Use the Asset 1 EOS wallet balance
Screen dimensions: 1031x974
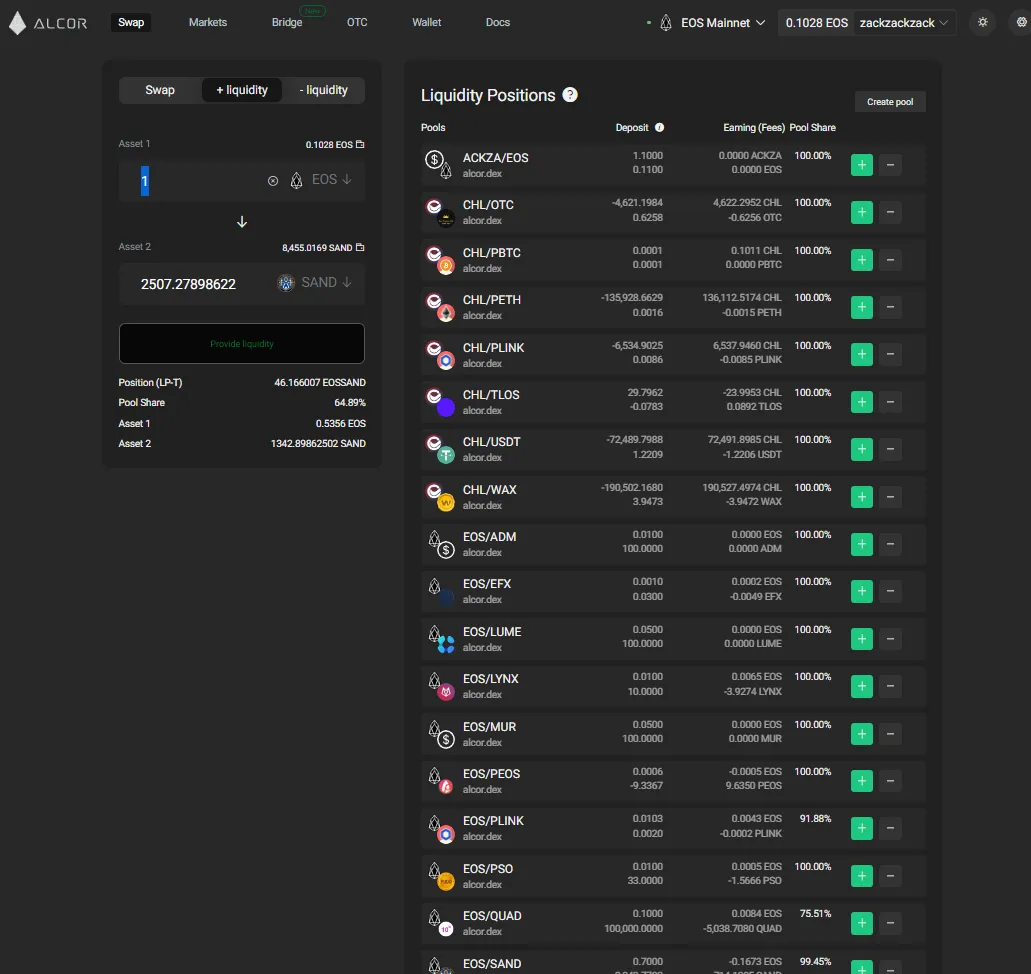point(335,144)
